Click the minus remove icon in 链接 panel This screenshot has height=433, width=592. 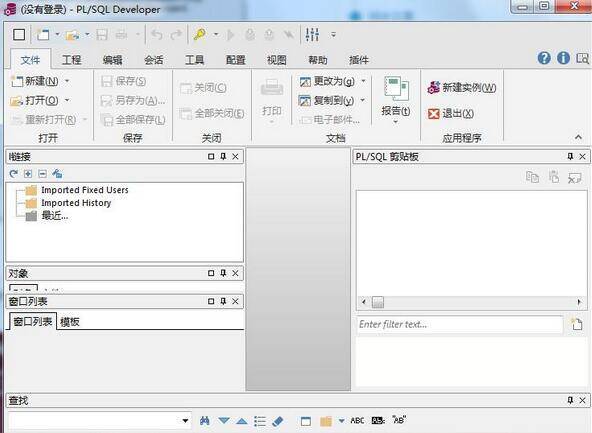[x=42, y=174]
